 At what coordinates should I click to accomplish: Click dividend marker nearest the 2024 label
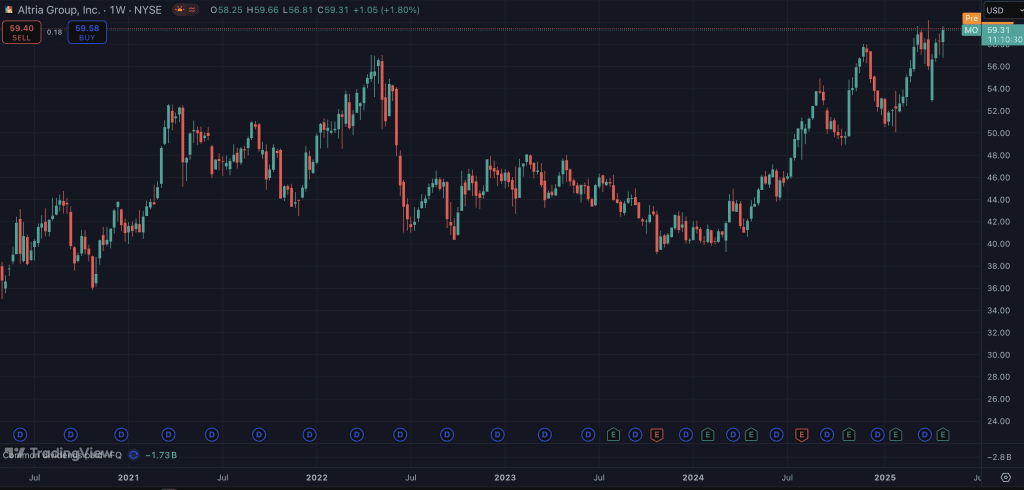click(x=686, y=434)
